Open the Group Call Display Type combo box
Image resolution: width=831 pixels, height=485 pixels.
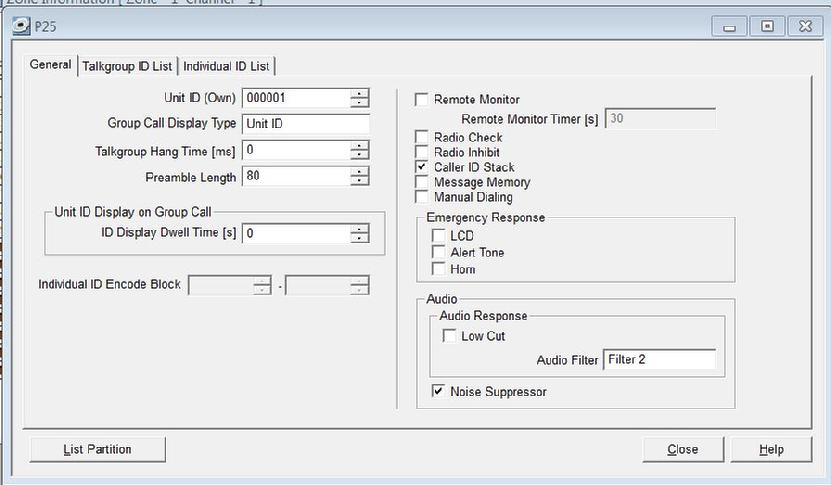click(306, 124)
